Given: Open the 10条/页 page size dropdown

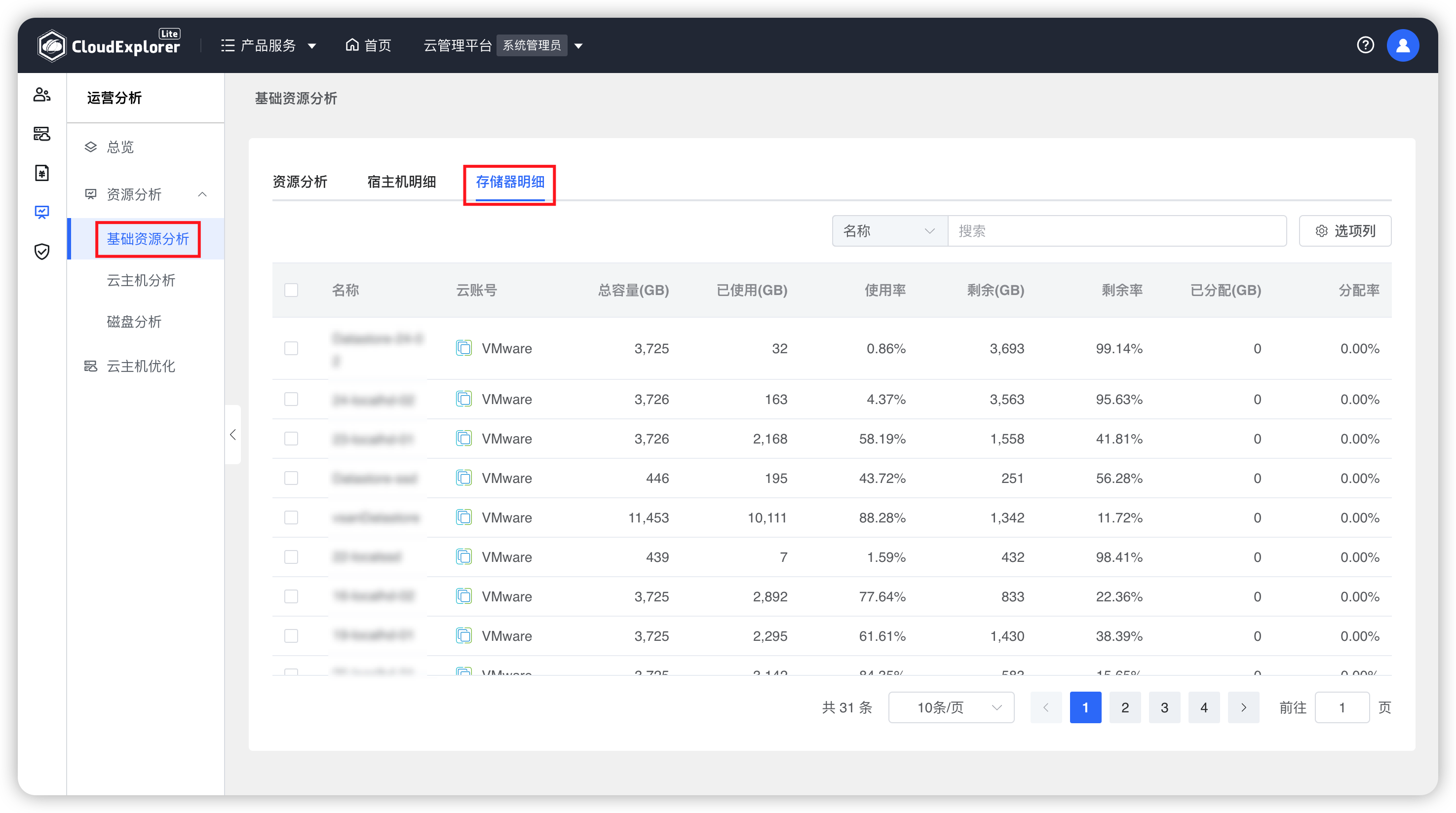Looking at the screenshot, I should click(951, 707).
